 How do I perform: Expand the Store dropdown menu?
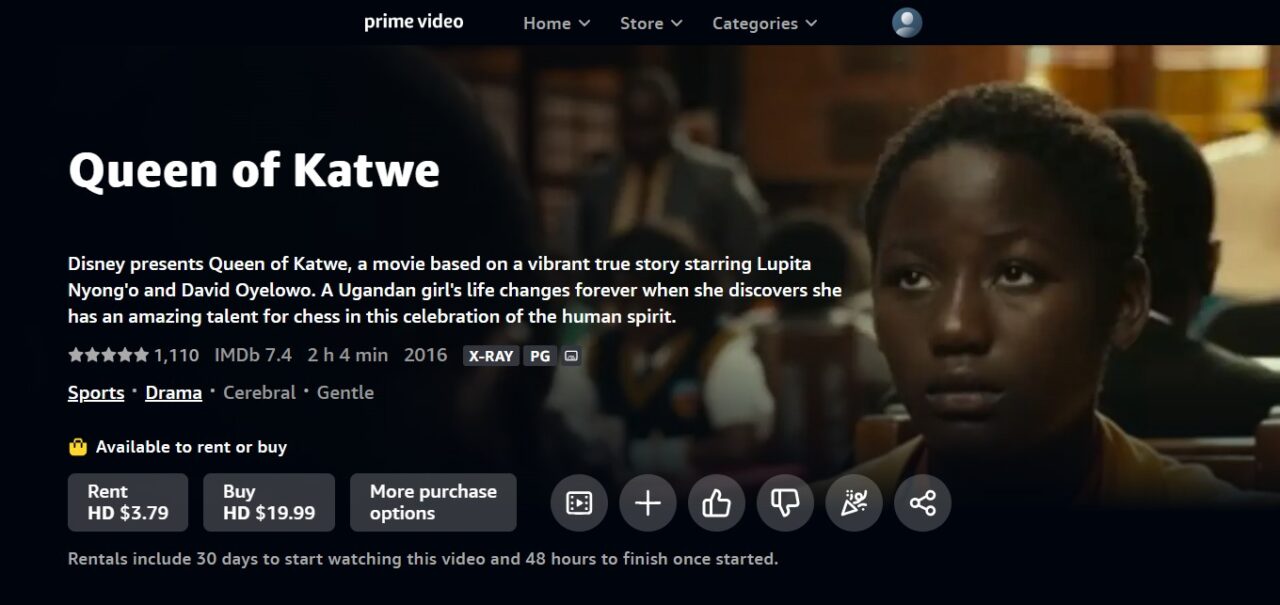coord(651,23)
